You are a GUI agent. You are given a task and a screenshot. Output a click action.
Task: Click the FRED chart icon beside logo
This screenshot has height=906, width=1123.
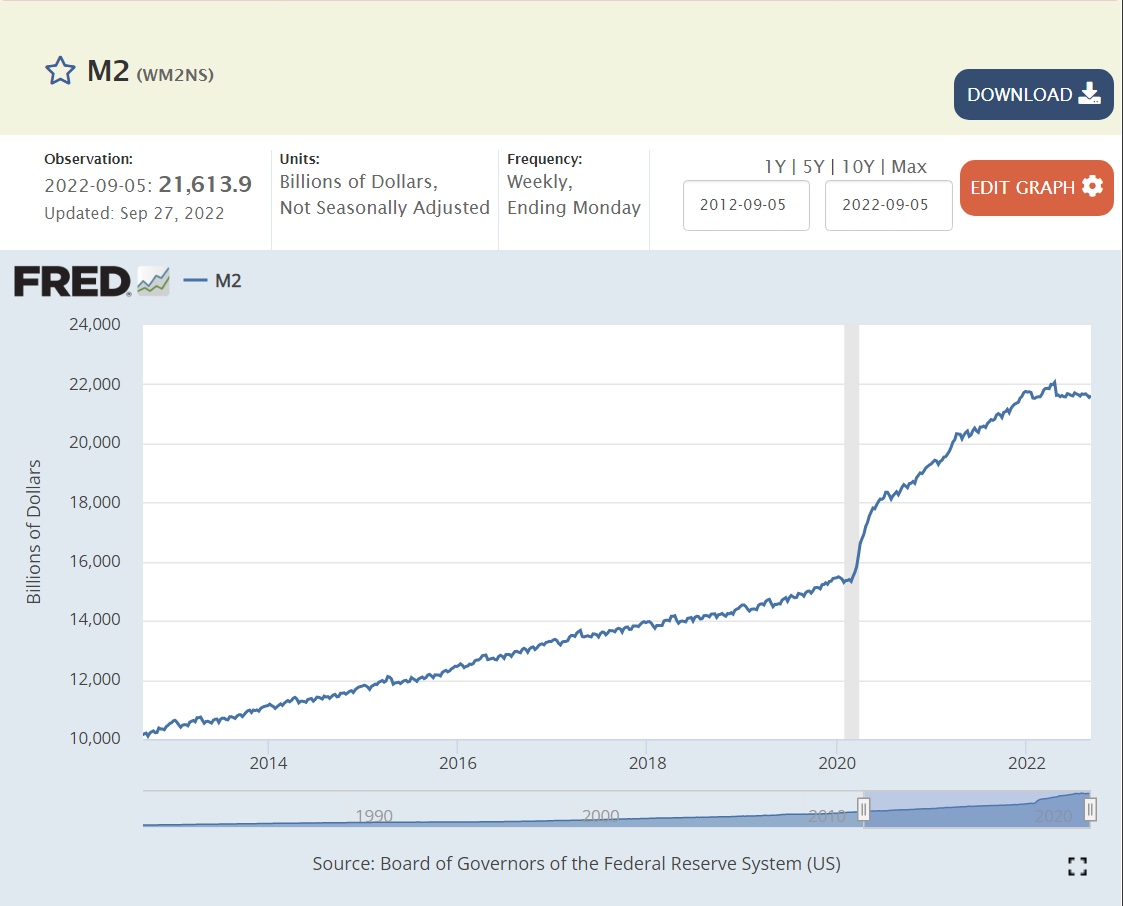[x=153, y=281]
